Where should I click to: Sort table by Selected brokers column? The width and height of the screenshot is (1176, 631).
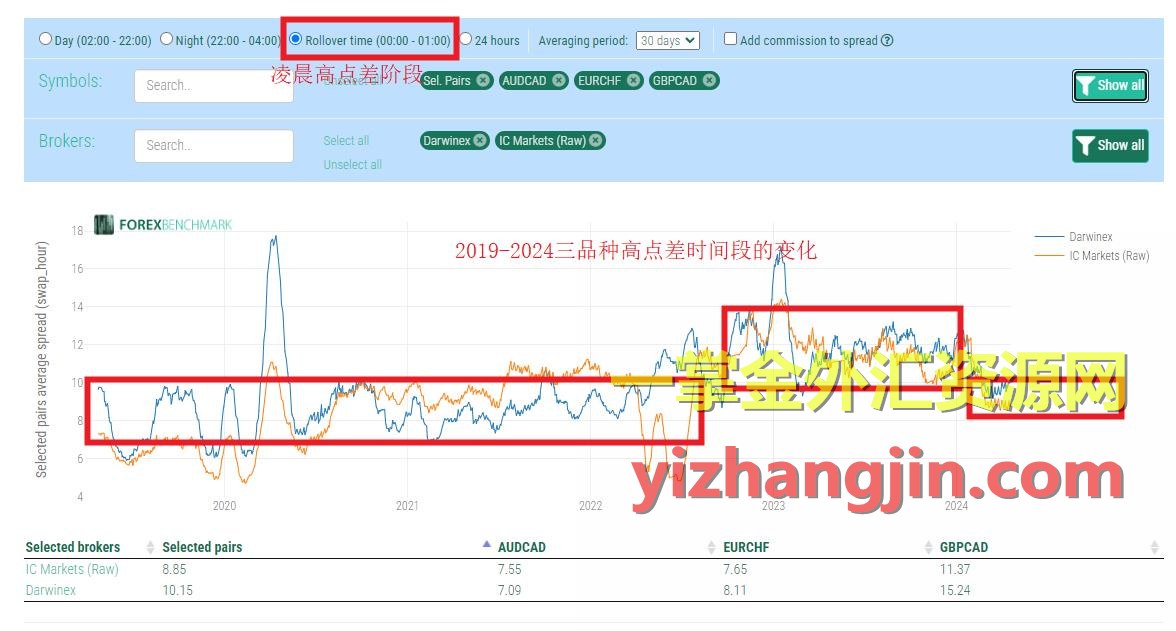[73, 547]
